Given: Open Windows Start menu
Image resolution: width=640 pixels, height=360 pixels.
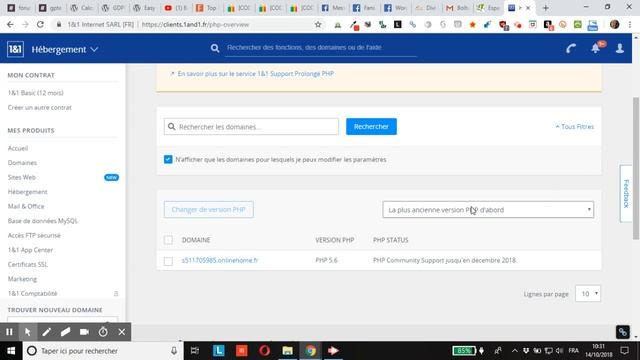Looking at the screenshot, I should pyautogui.click(x=11, y=351).
